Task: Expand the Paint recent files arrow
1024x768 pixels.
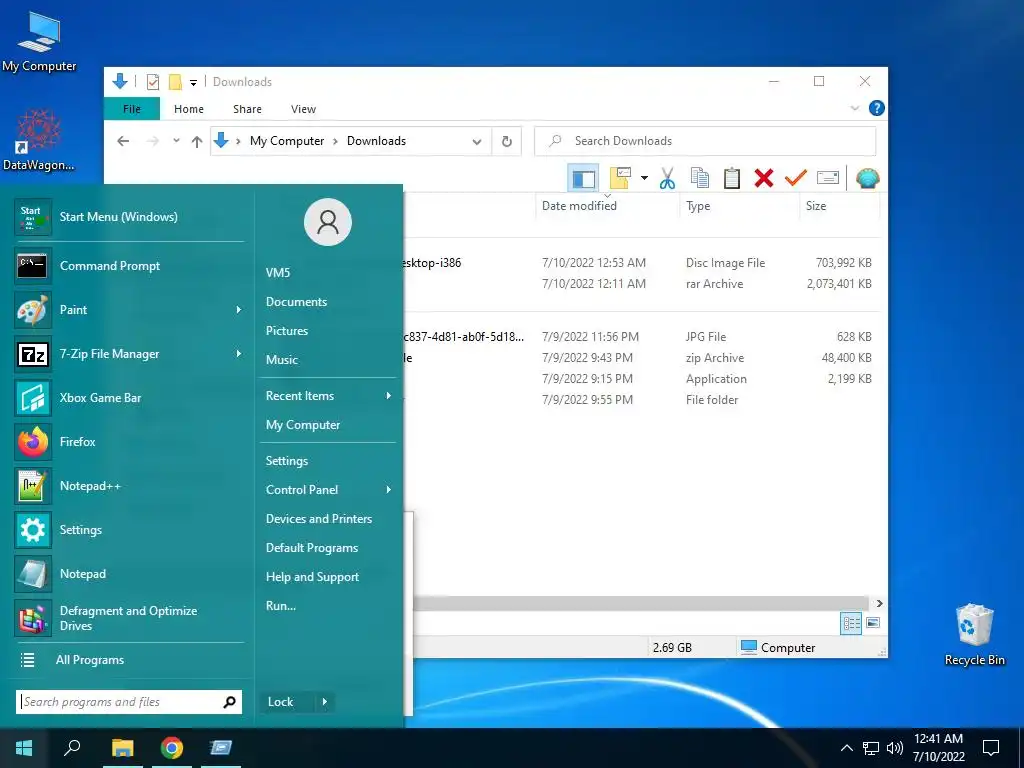Action: click(x=238, y=310)
